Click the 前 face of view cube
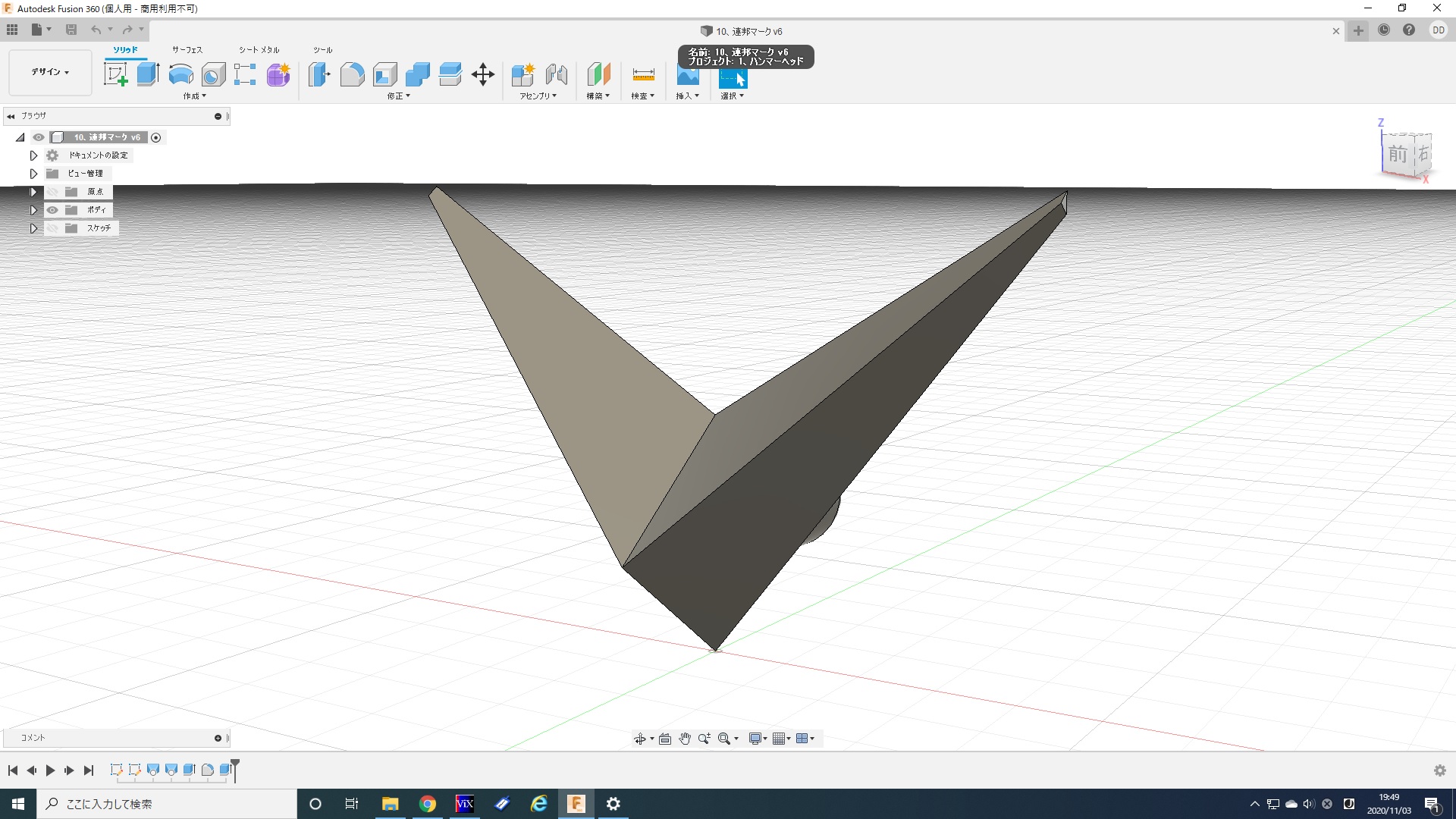Image resolution: width=1456 pixels, height=819 pixels. click(1397, 155)
